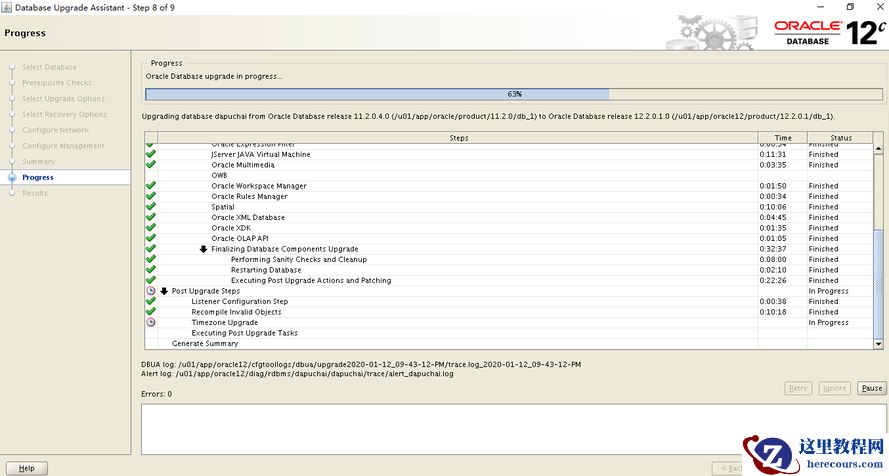Click the steps list scroll-down arrow
Image resolution: width=889 pixels, height=476 pixels.
coord(878,343)
